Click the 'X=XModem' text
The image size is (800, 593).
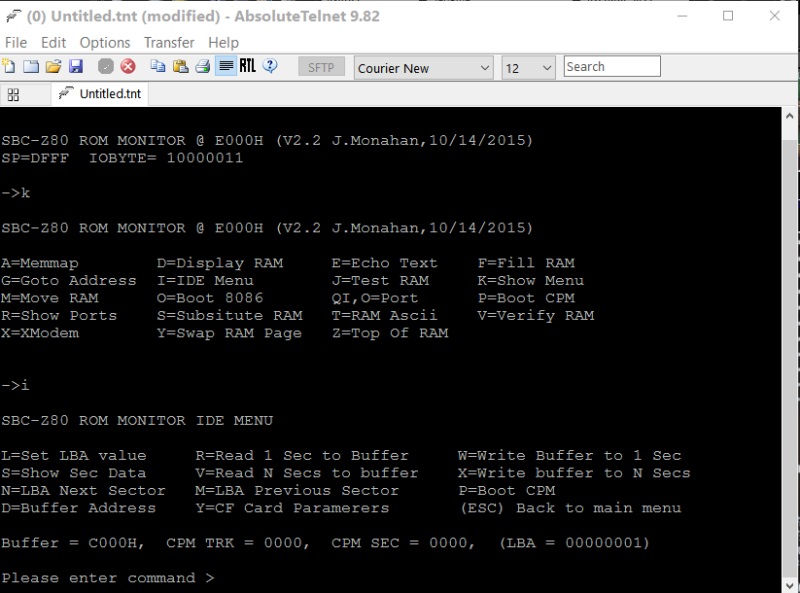[40, 333]
